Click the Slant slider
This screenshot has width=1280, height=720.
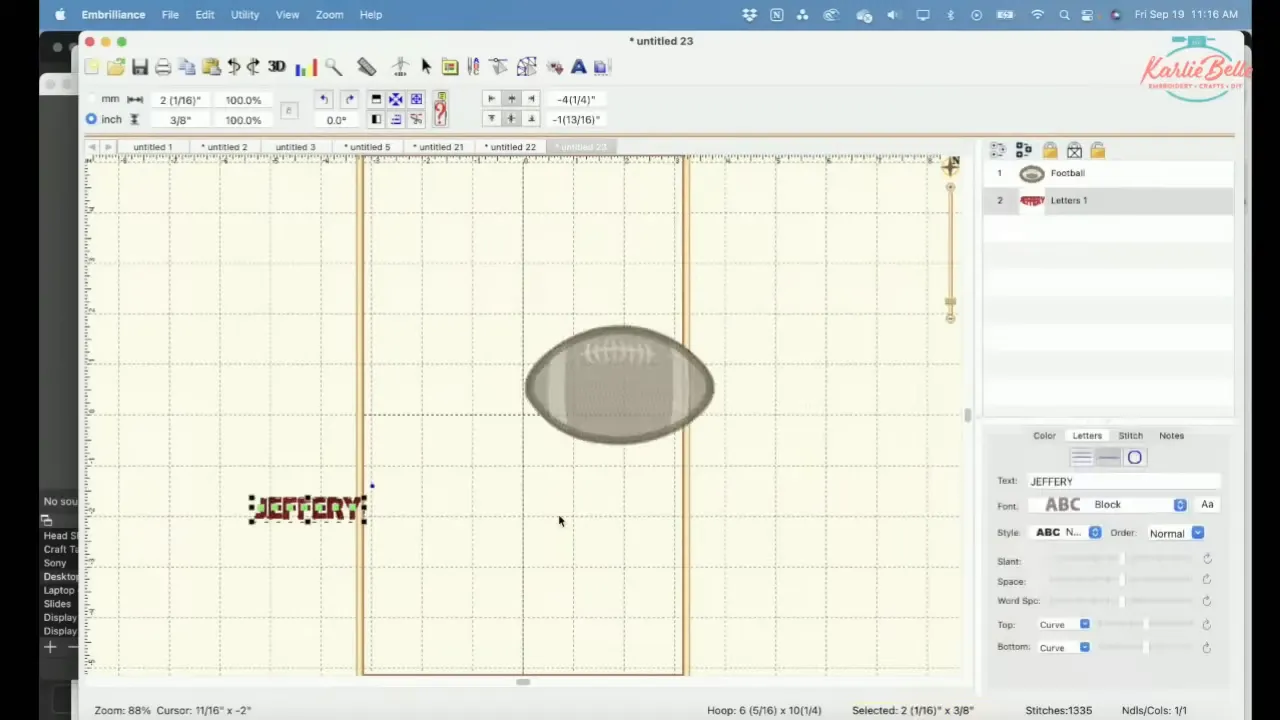coord(1123,561)
